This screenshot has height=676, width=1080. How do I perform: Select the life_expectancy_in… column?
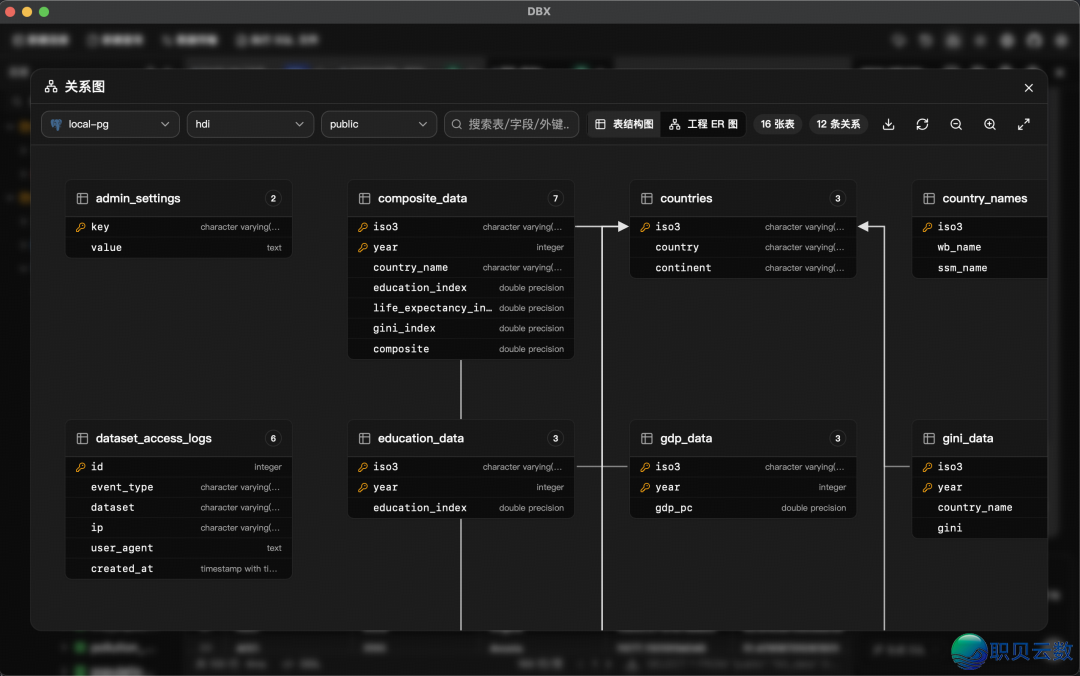click(x=461, y=308)
